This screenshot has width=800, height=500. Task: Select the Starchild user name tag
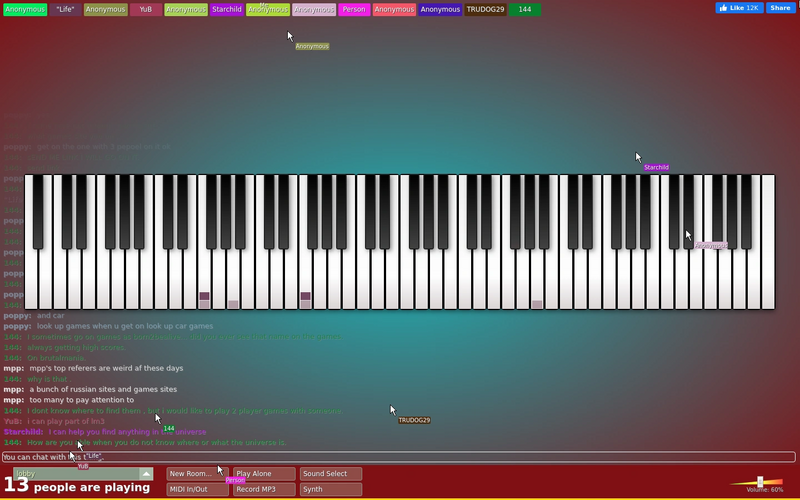tap(227, 9)
